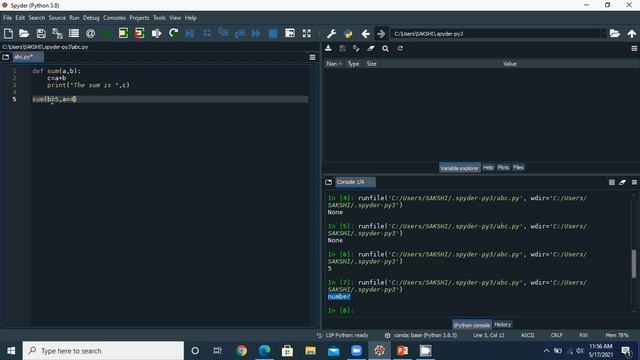This screenshot has width=640, height=360.
Task: Go forward to next directory arrow
Action: pyautogui.click(x=381, y=33)
